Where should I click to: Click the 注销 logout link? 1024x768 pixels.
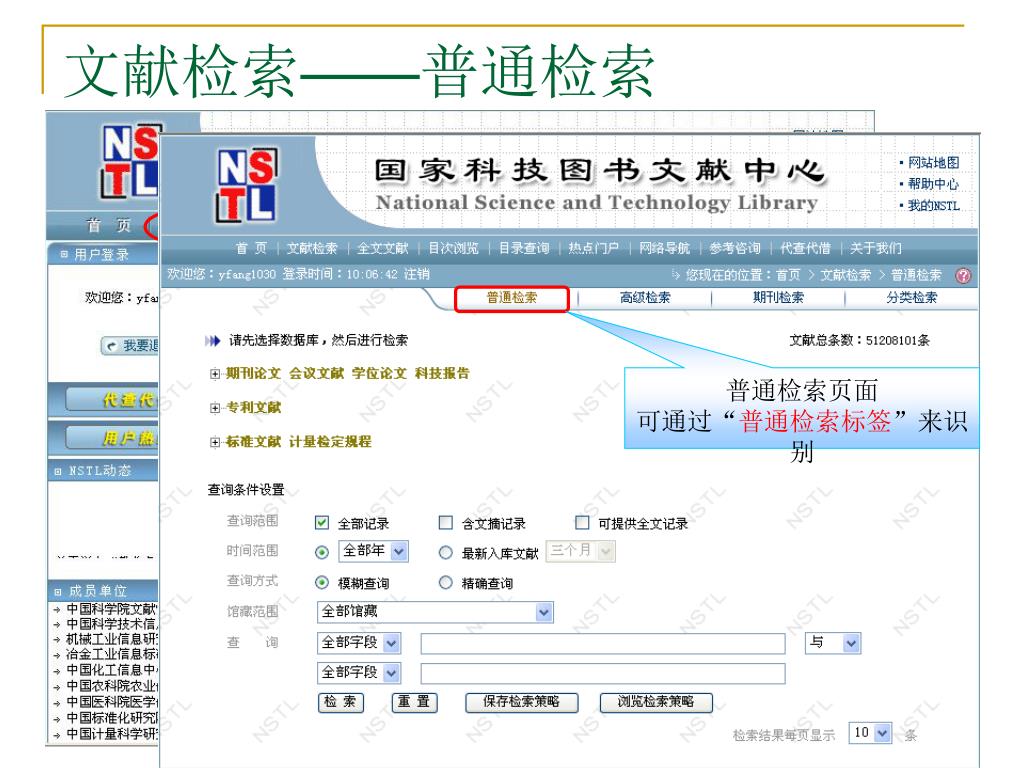(x=416, y=274)
